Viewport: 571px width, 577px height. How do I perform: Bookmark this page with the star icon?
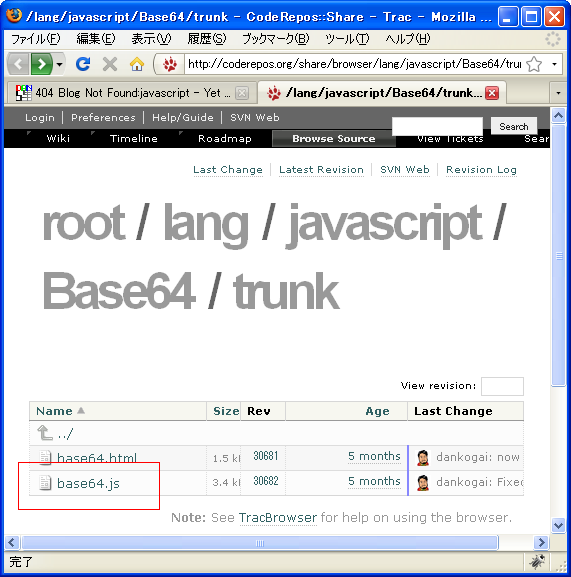click(x=534, y=64)
